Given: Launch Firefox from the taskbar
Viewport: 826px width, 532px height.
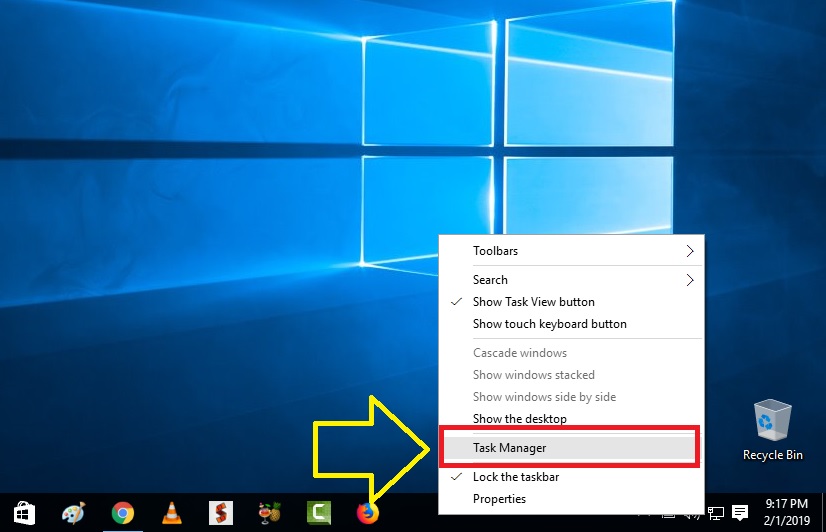Looking at the screenshot, I should [368, 513].
